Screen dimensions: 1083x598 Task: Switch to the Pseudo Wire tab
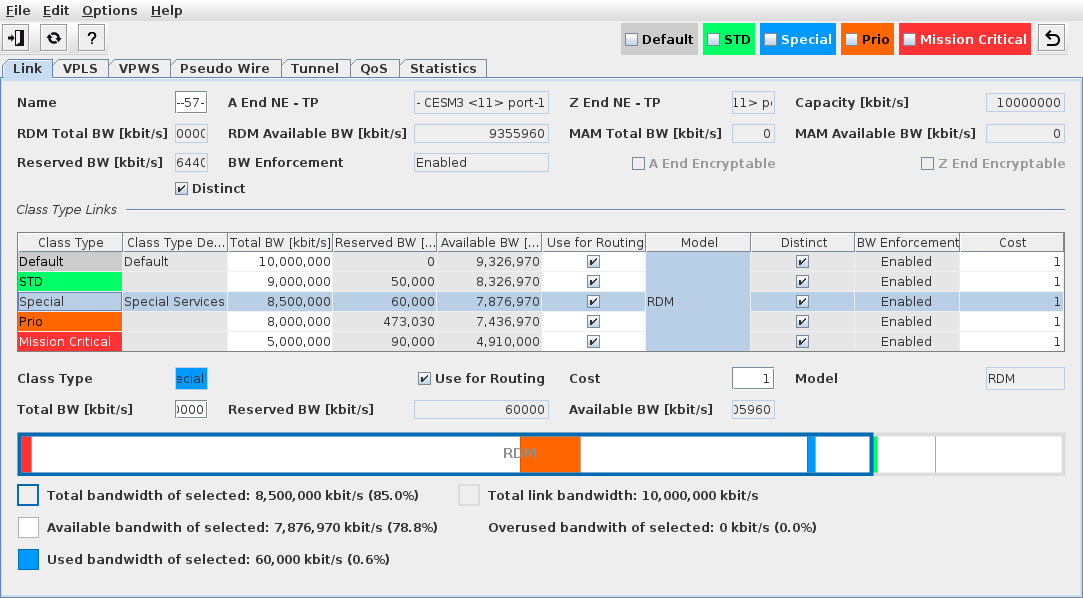click(x=225, y=69)
